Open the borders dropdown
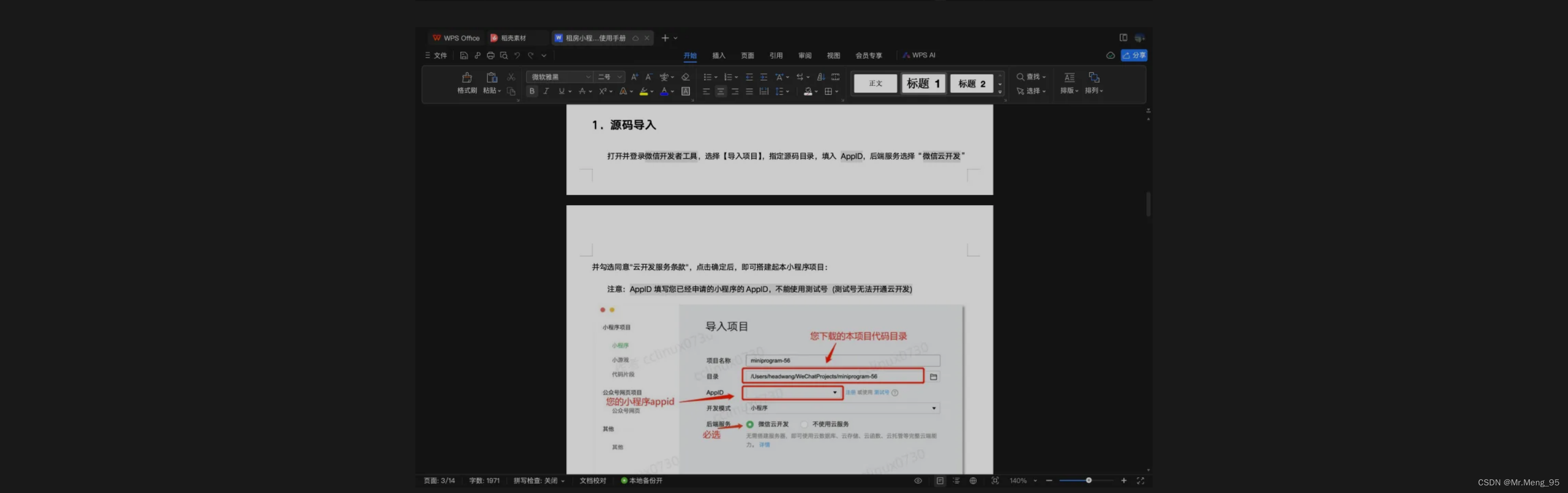This screenshot has height=493, width=1568. [837, 92]
